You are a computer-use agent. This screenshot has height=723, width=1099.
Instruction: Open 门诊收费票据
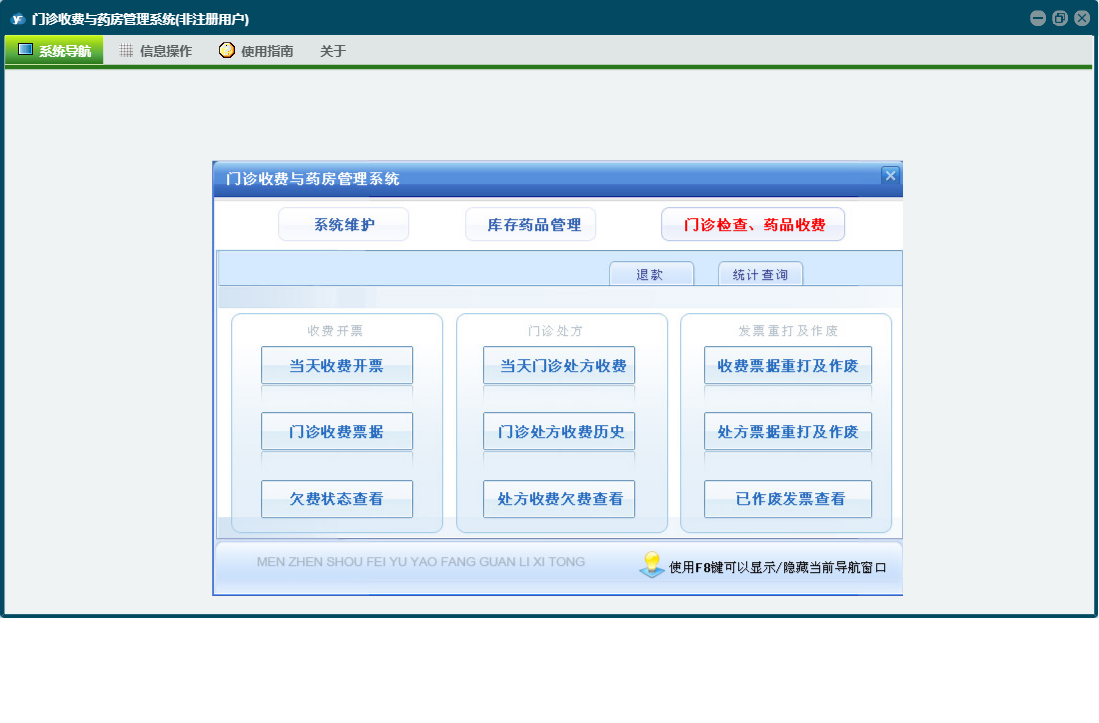pos(337,431)
